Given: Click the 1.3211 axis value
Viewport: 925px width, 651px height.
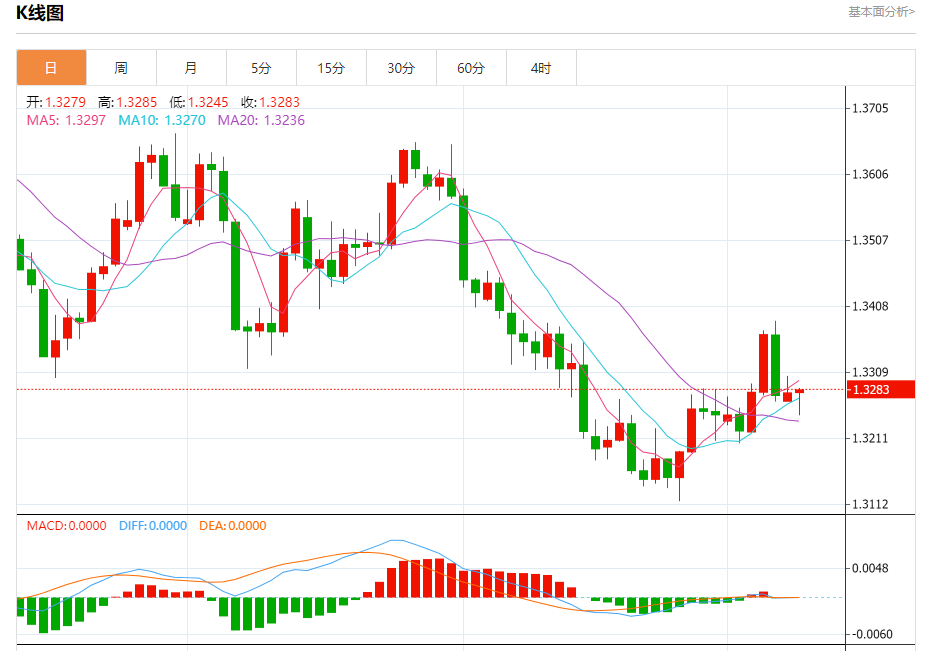Looking at the screenshot, I should click(x=870, y=438).
